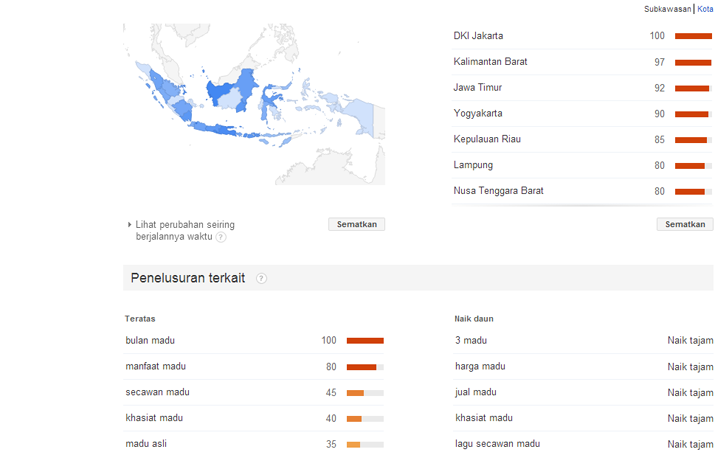Screen dimensions: 715x455
Task: Open the bulan madu related search
Action: (150, 341)
